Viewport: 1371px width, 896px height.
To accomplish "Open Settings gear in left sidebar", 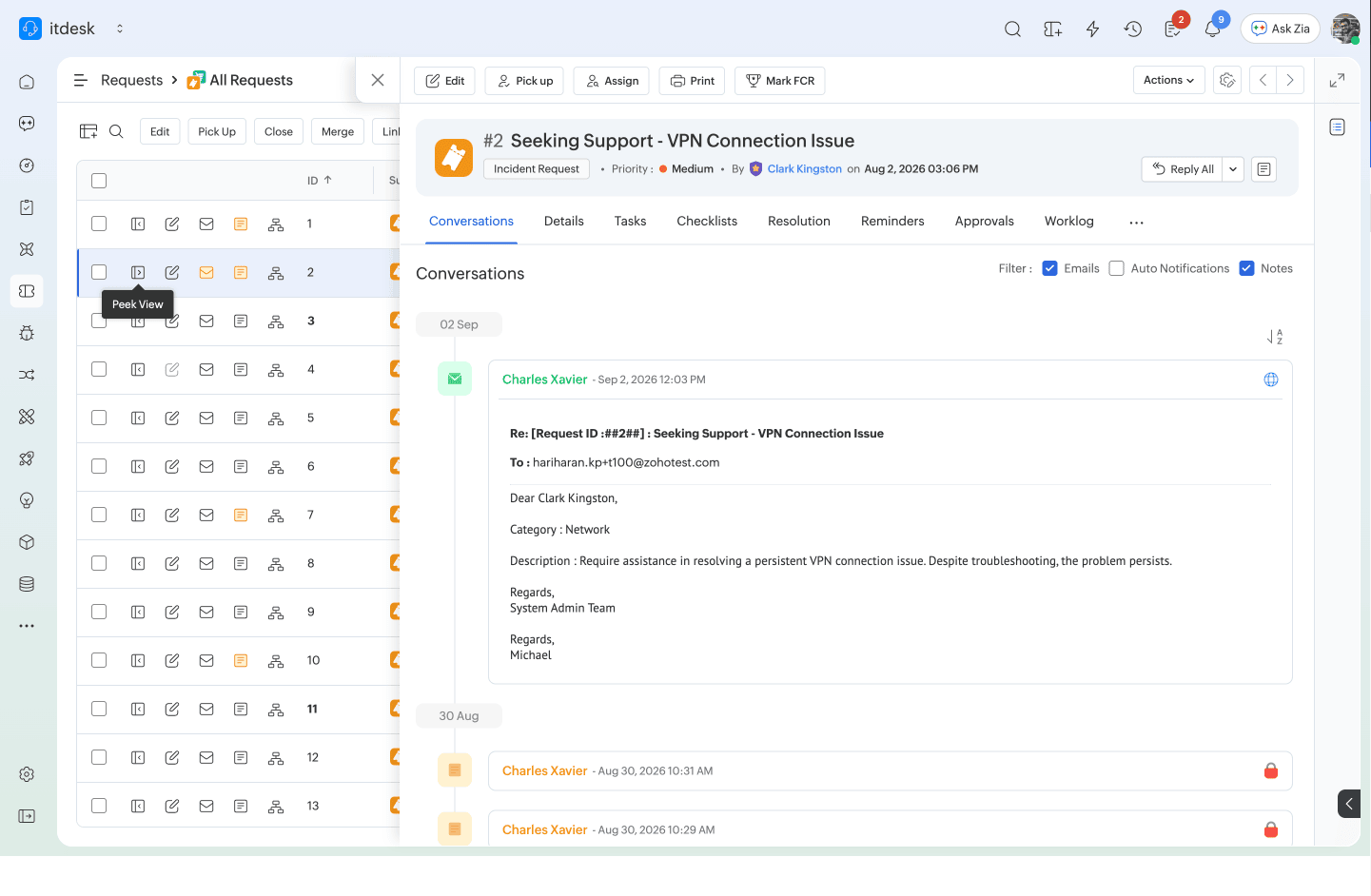I will [x=27, y=774].
